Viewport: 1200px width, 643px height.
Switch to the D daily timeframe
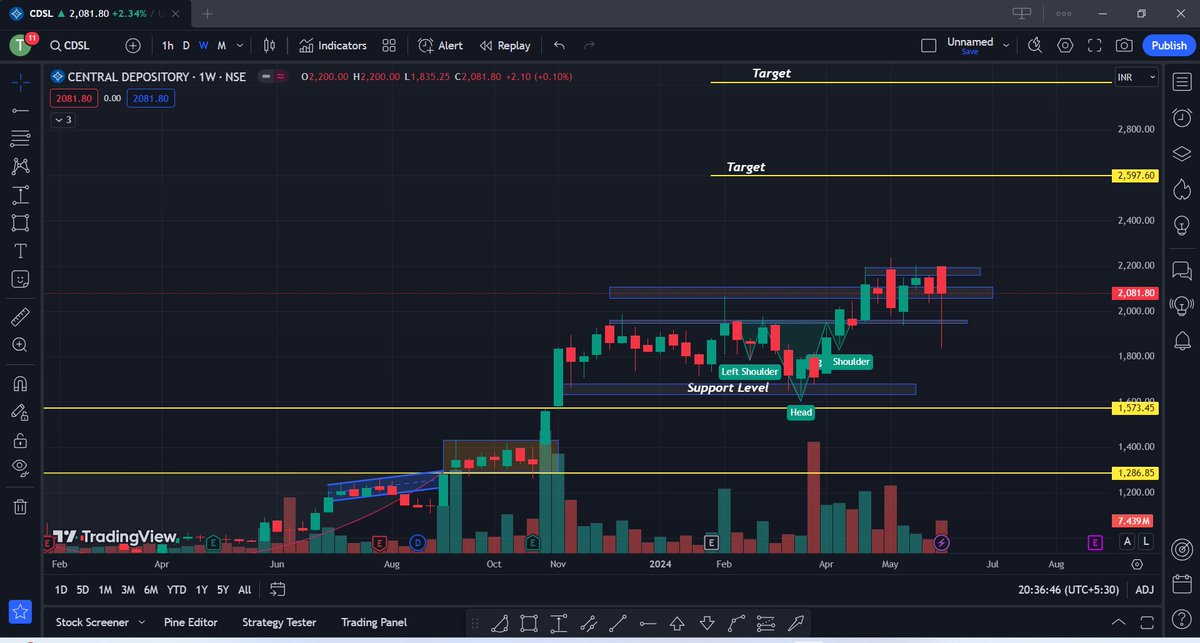click(x=186, y=45)
